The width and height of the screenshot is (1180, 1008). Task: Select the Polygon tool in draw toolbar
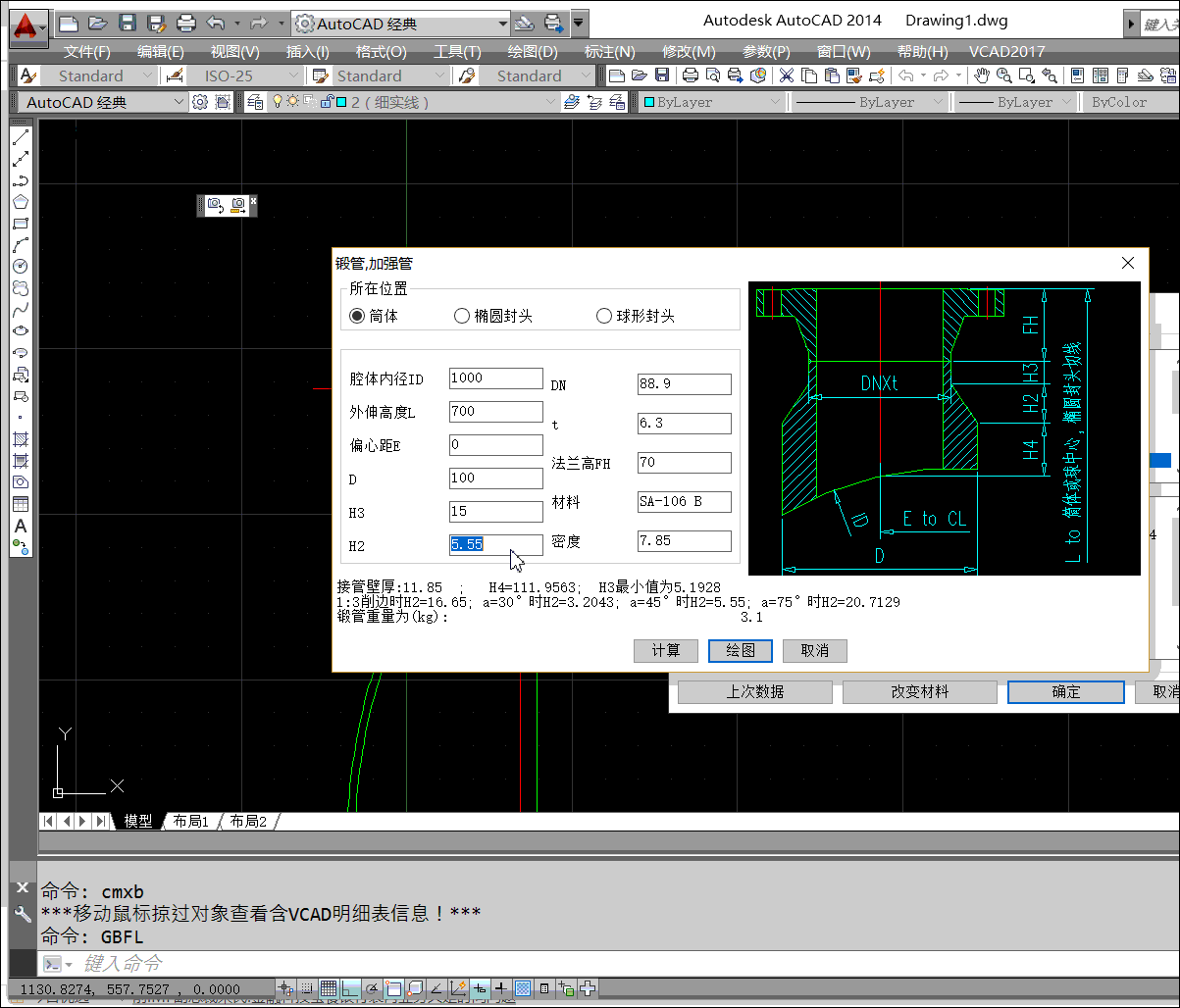point(20,202)
